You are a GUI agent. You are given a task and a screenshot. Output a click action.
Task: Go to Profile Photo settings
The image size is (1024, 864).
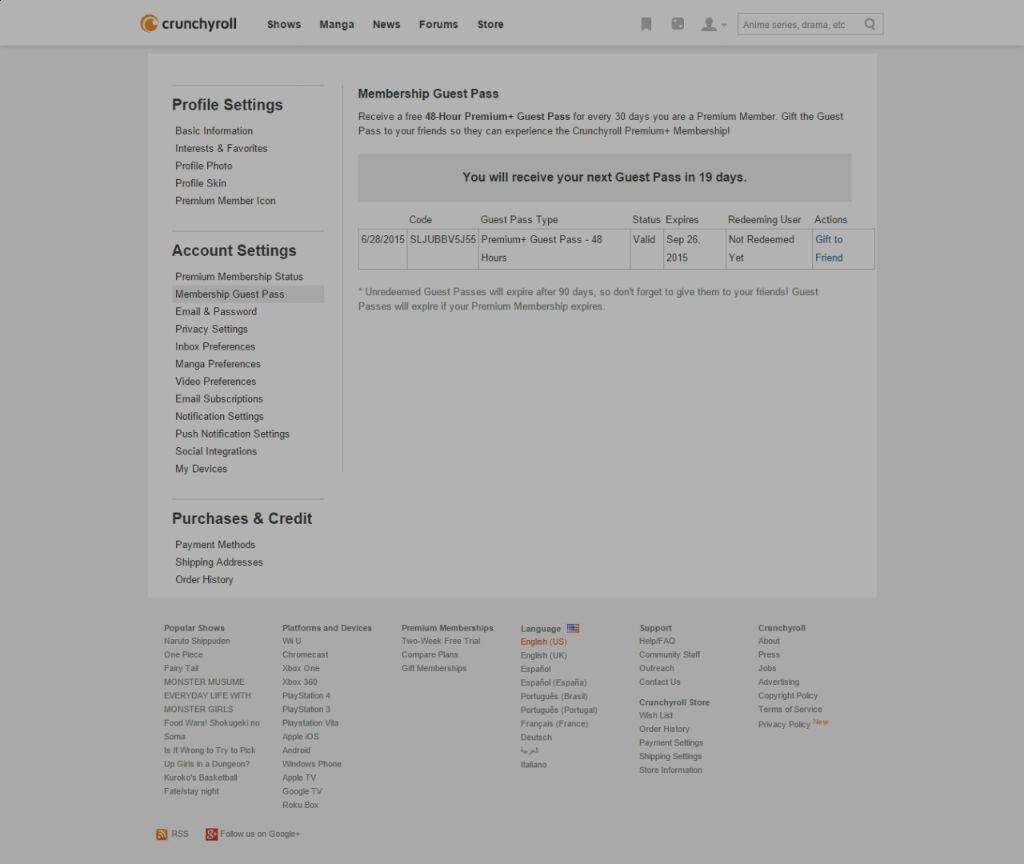(x=204, y=166)
